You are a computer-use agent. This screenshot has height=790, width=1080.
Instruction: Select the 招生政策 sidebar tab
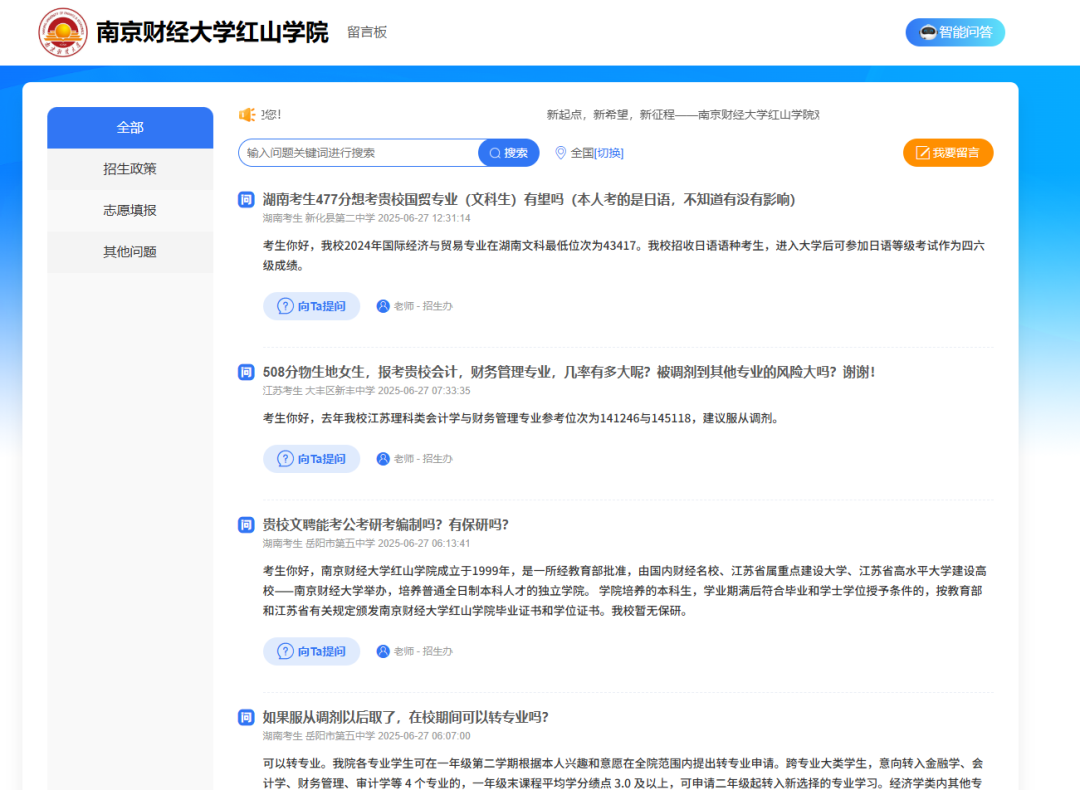coord(130,169)
